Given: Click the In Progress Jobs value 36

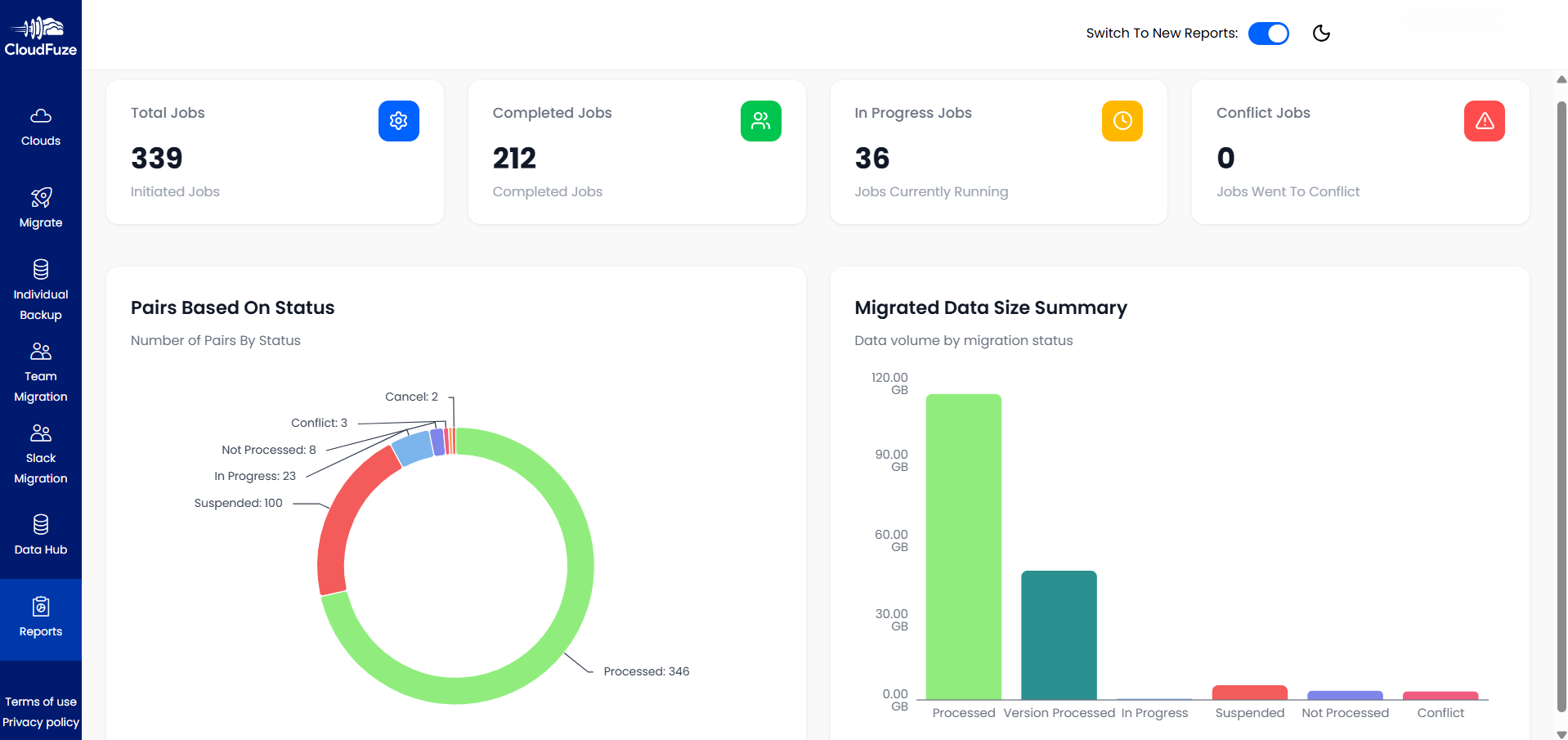Looking at the screenshot, I should [872, 158].
